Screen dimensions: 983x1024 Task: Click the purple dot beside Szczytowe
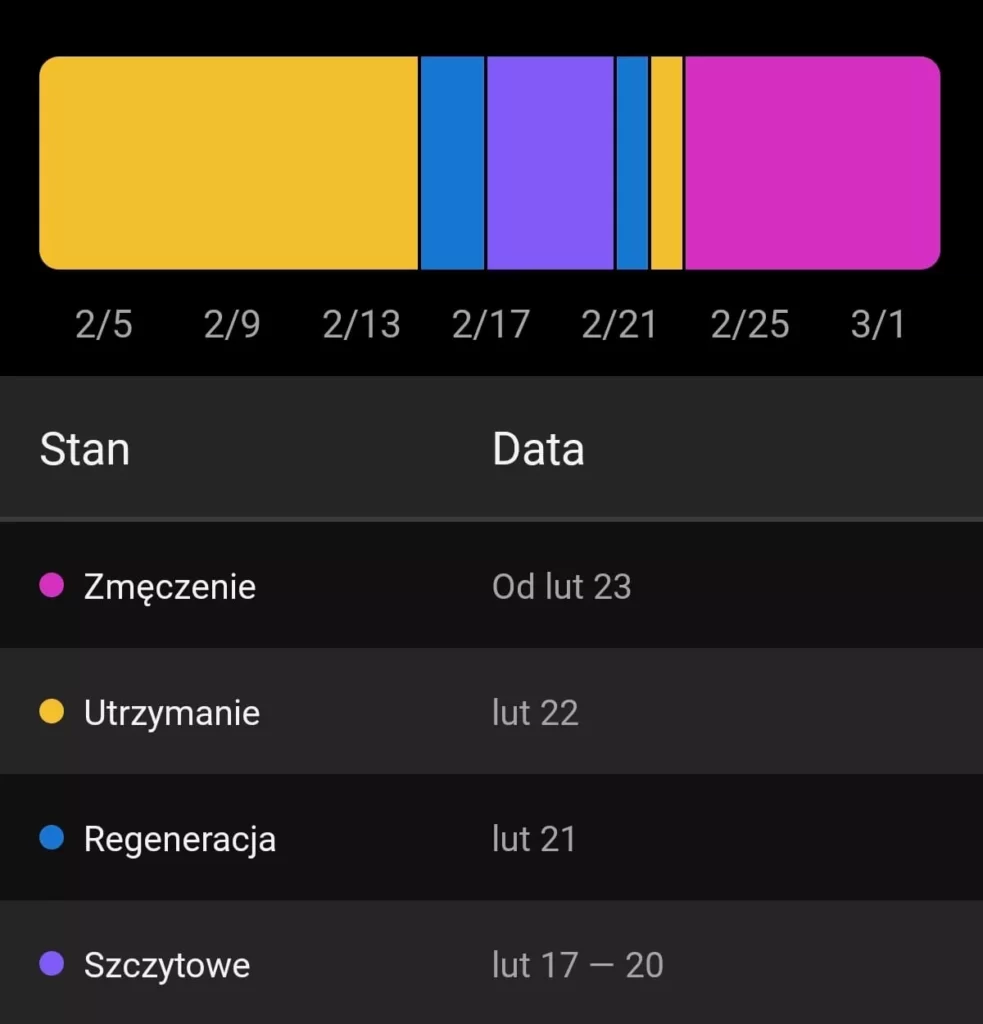tap(51, 965)
